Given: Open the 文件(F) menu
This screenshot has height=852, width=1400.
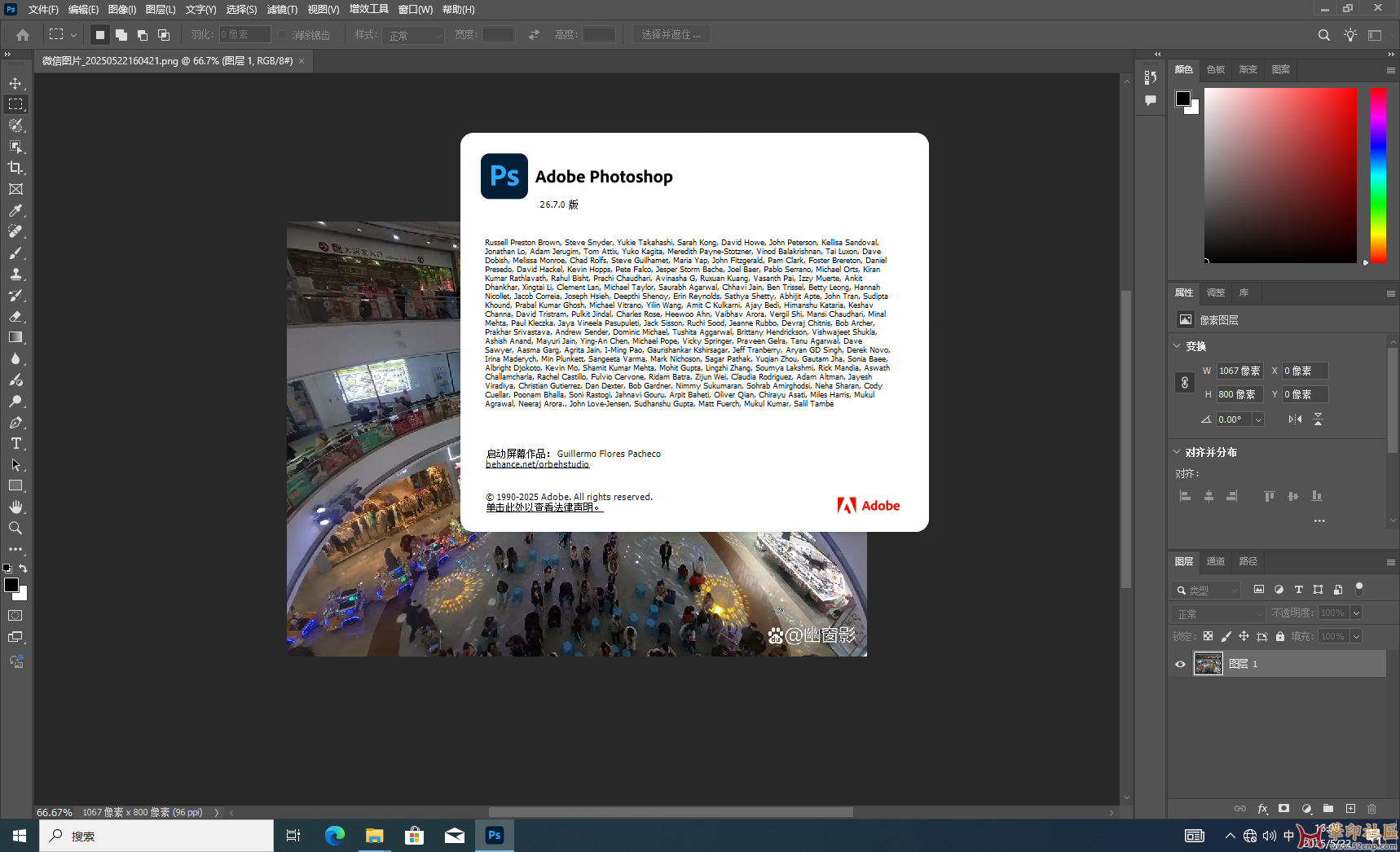Looking at the screenshot, I should pos(43,10).
